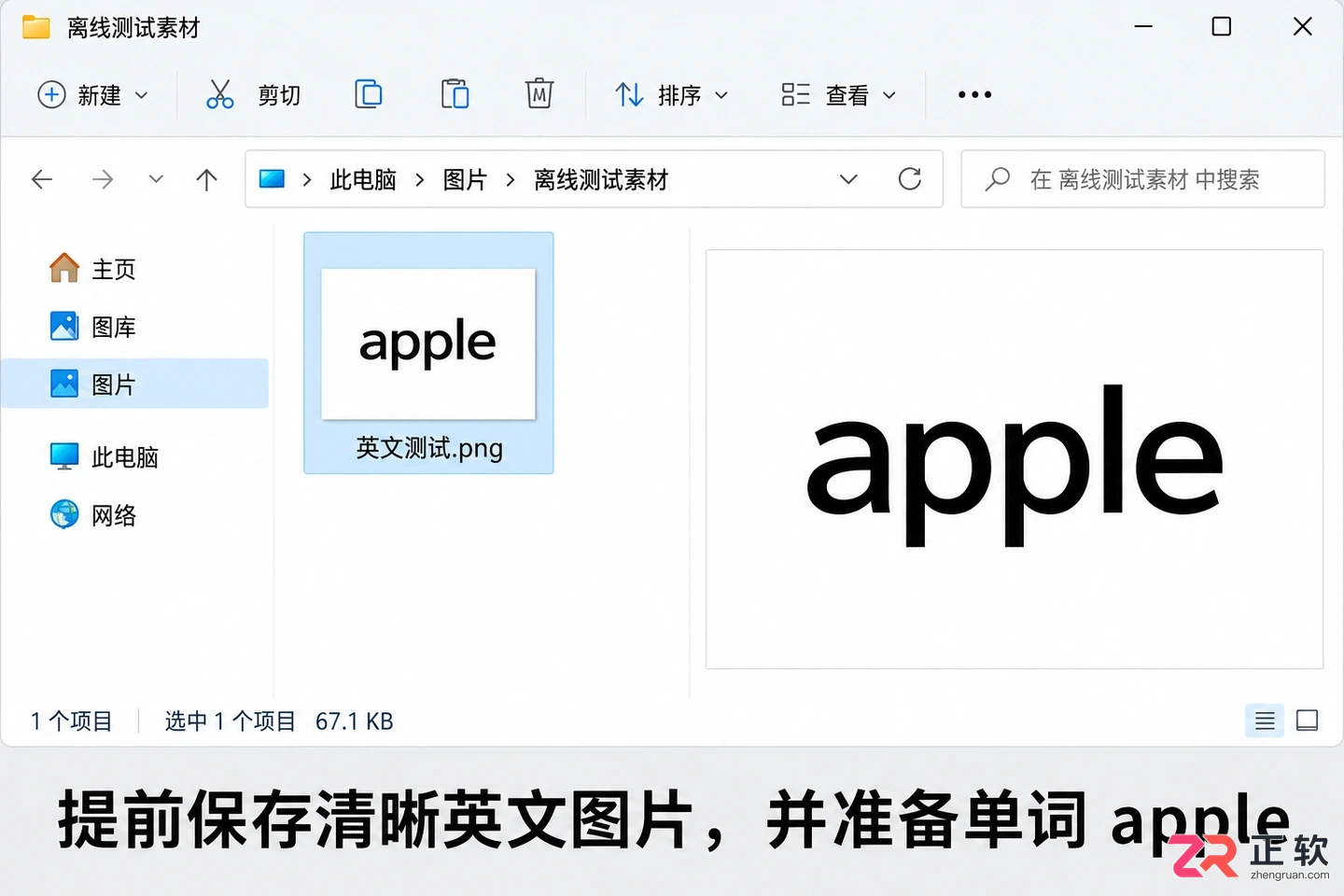
Task: Expand chevron after 图片 in breadcrumb
Action: coord(511,179)
